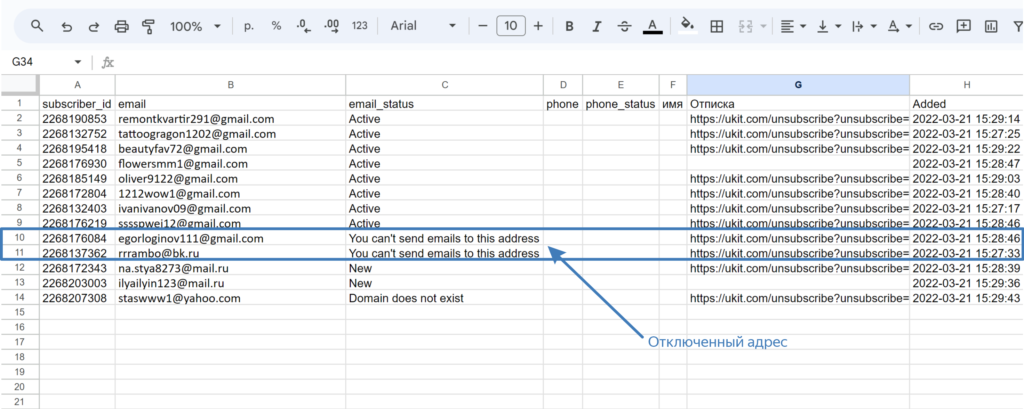1024x409 pixels.
Task: Select New status for na.stya8273@mail.ru
Action: click(445, 268)
